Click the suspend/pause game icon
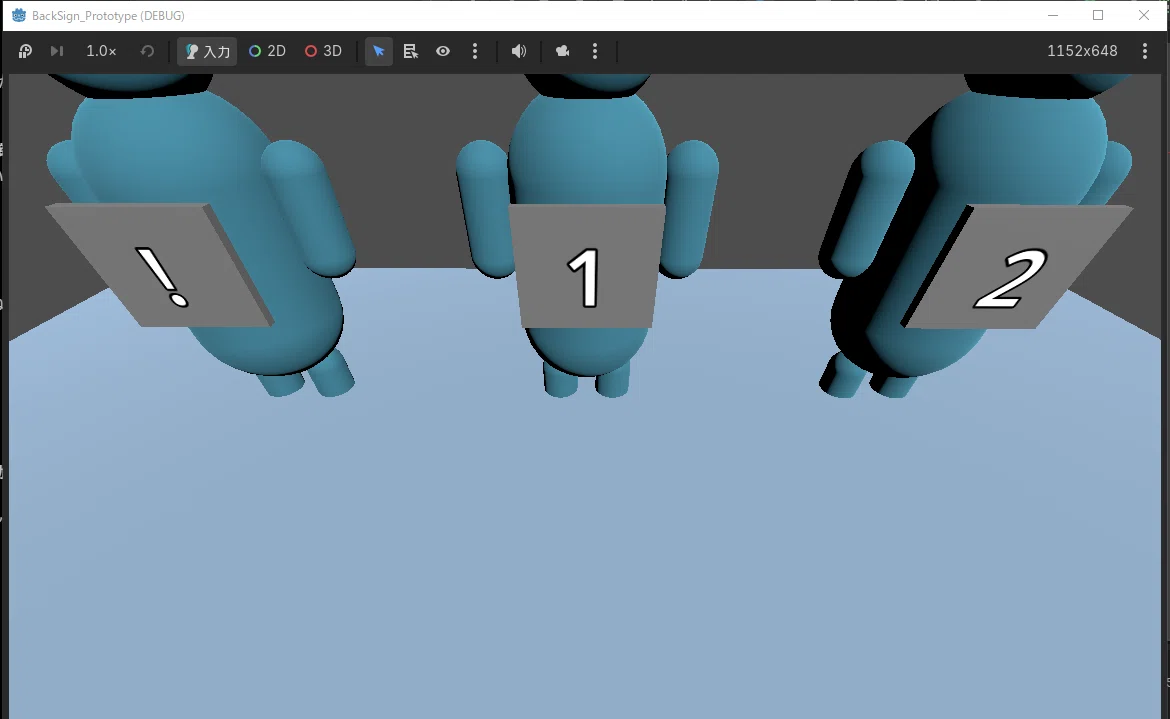The height and width of the screenshot is (719, 1170). point(25,51)
